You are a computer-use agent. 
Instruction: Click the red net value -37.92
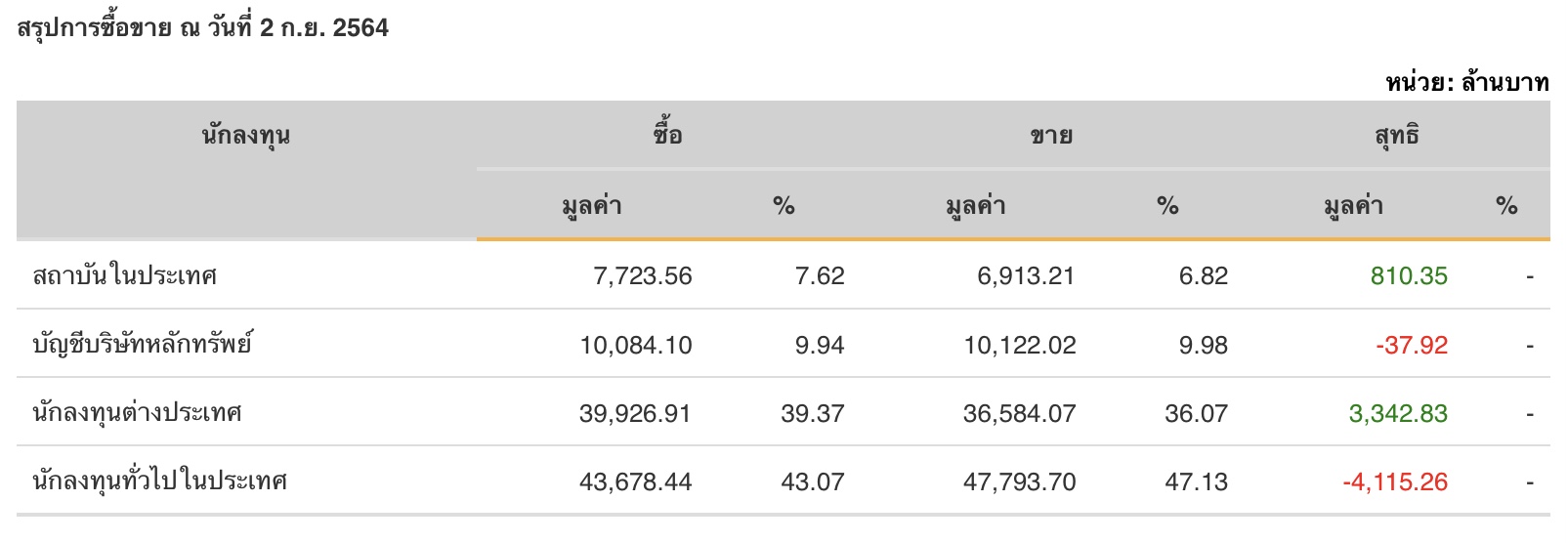(x=1412, y=345)
